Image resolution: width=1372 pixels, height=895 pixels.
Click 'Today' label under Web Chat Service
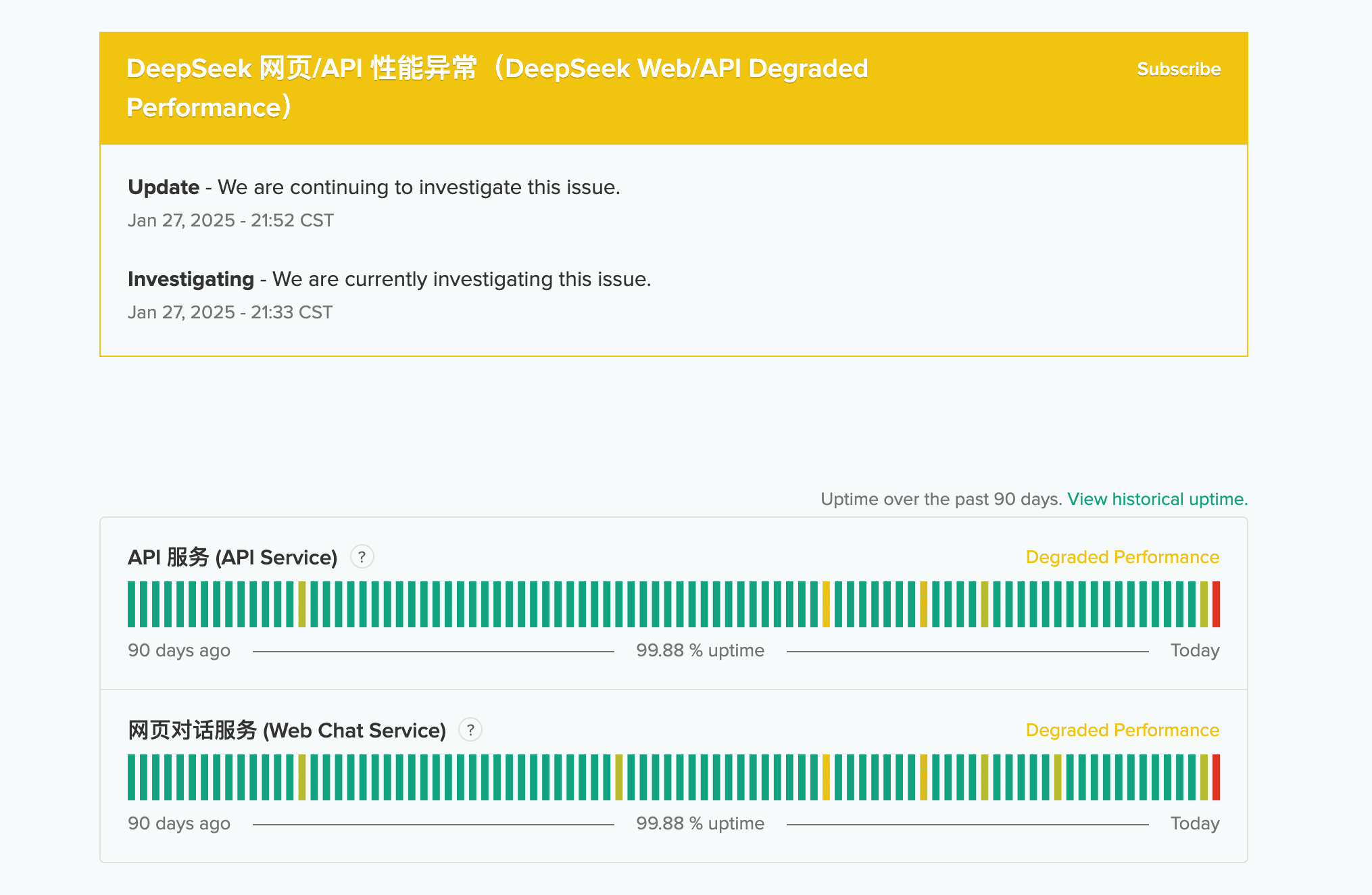(1195, 823)
